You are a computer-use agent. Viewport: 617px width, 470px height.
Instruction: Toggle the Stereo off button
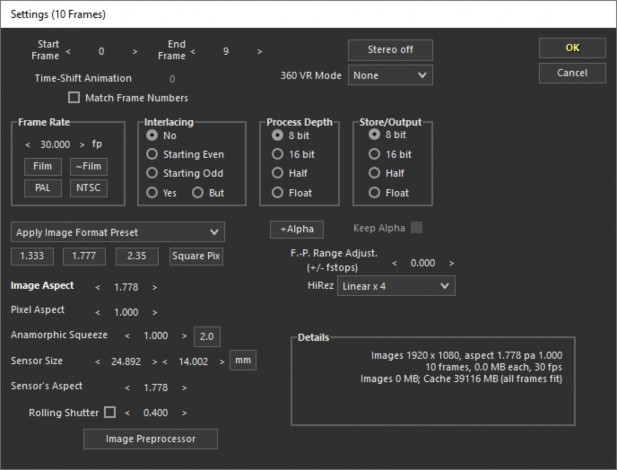[x=390, y=50]
